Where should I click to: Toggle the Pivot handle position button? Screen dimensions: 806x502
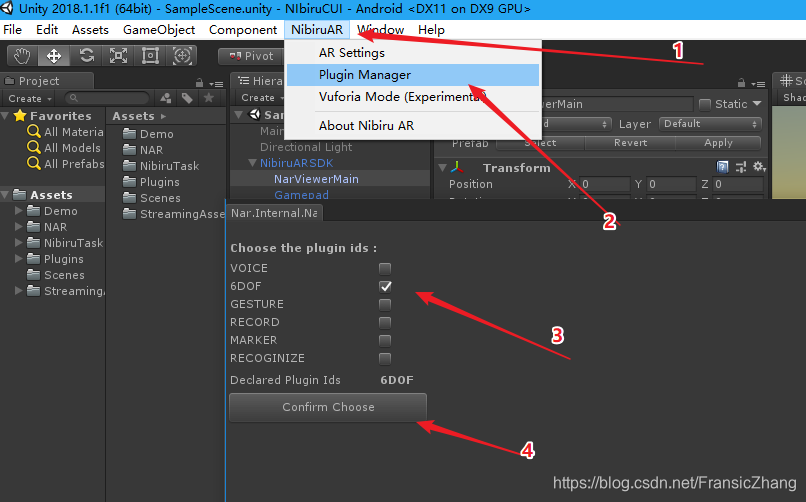click(251, 56)
